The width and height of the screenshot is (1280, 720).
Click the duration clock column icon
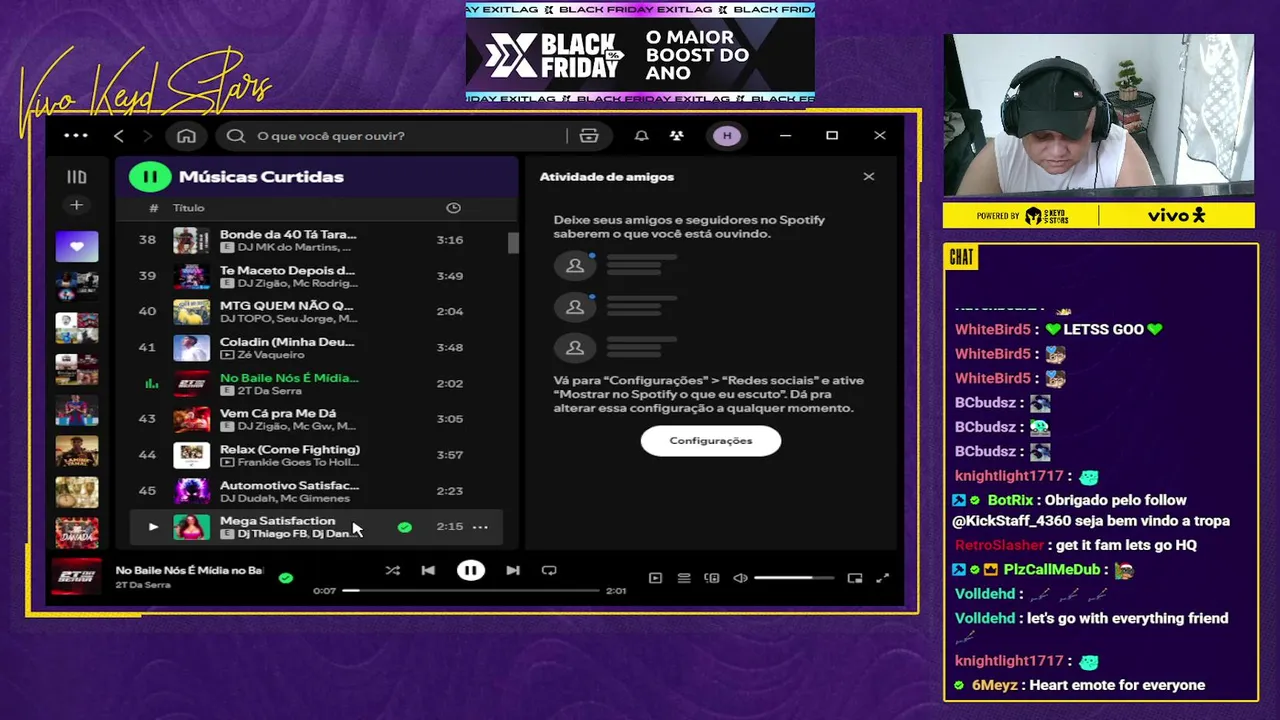click(x=453, y=208)
